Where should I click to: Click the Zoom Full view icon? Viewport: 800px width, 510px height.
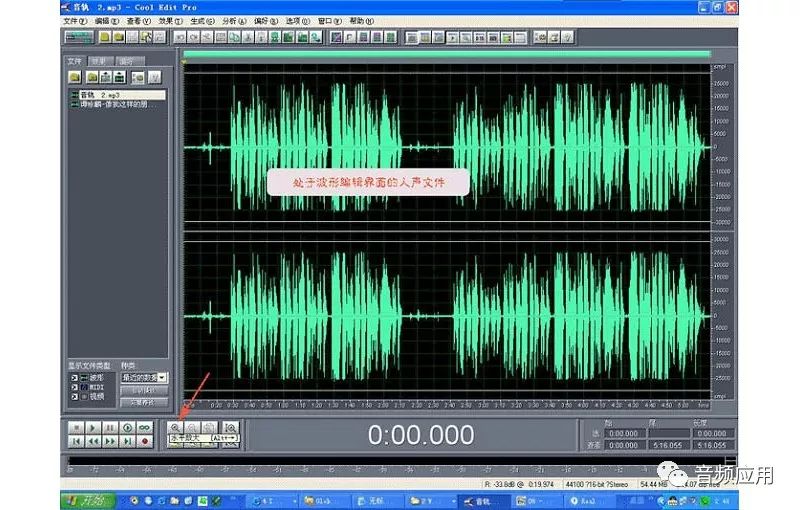210,427
